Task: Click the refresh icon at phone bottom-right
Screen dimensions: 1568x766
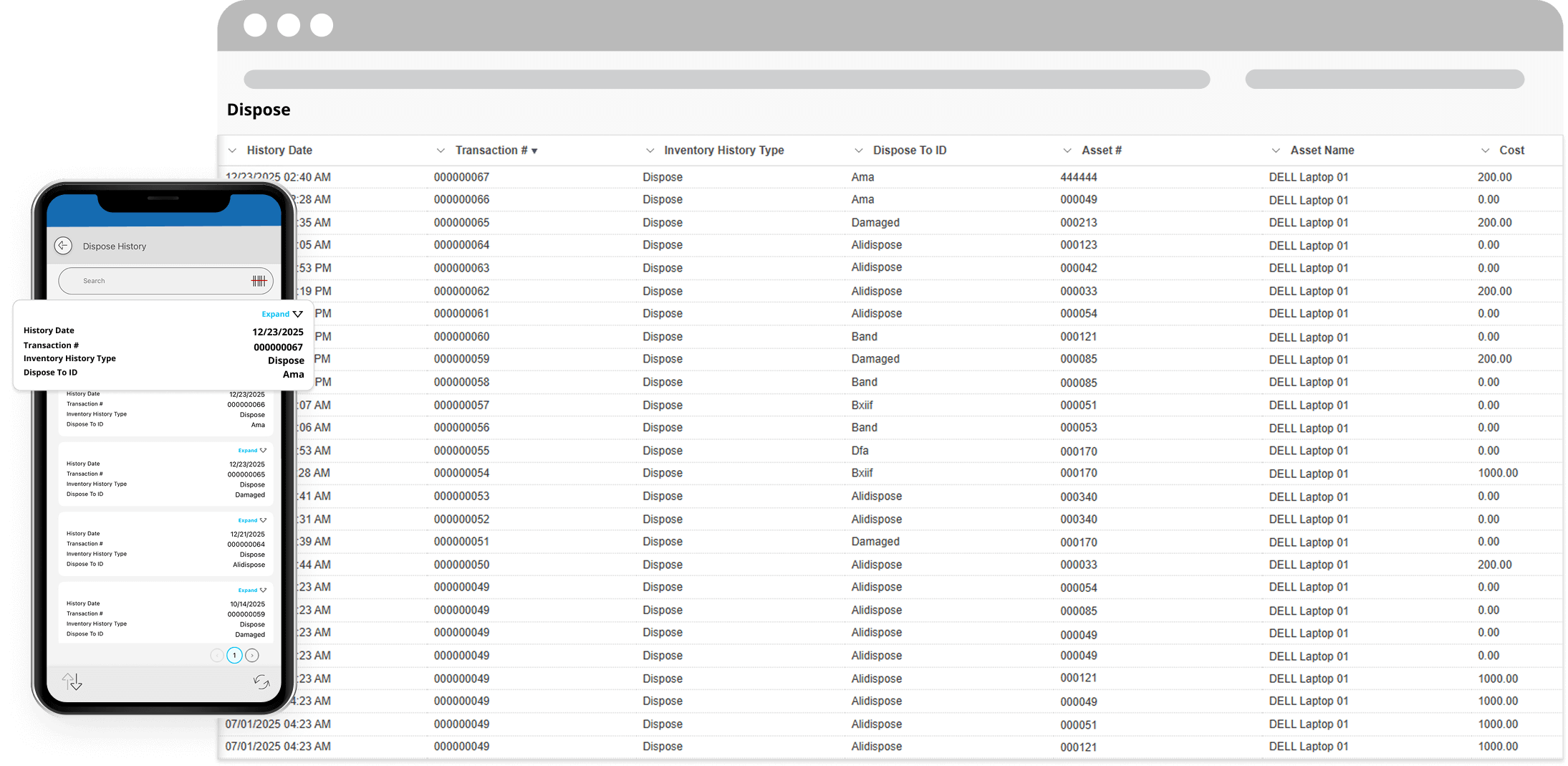Action: coord(261,681)
